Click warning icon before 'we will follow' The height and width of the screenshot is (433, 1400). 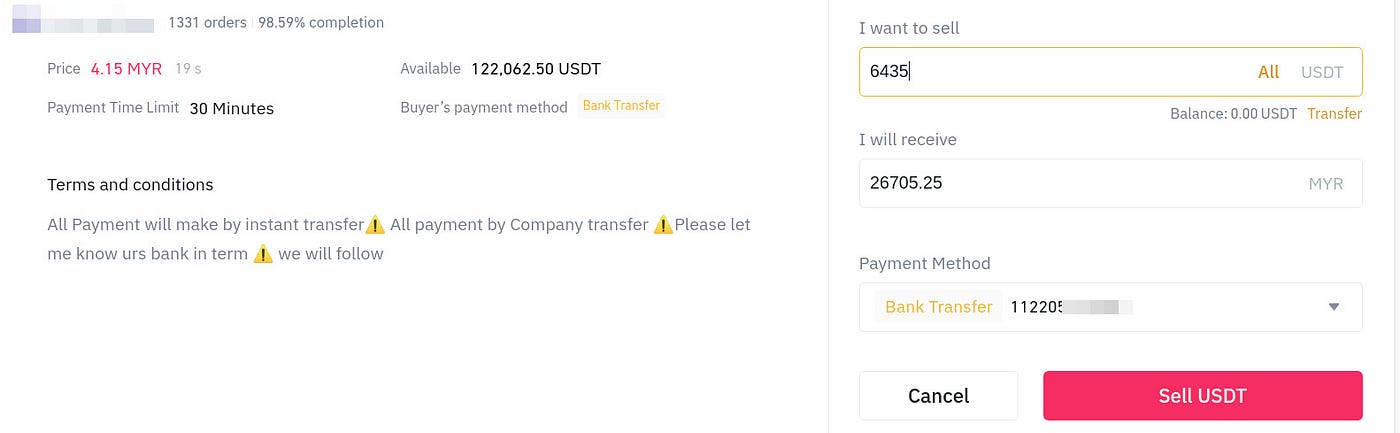pyautogui.click(x=263, y=254)
